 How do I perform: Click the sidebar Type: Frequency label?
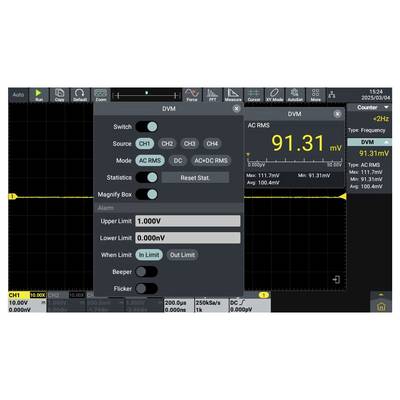click(366, 130)
